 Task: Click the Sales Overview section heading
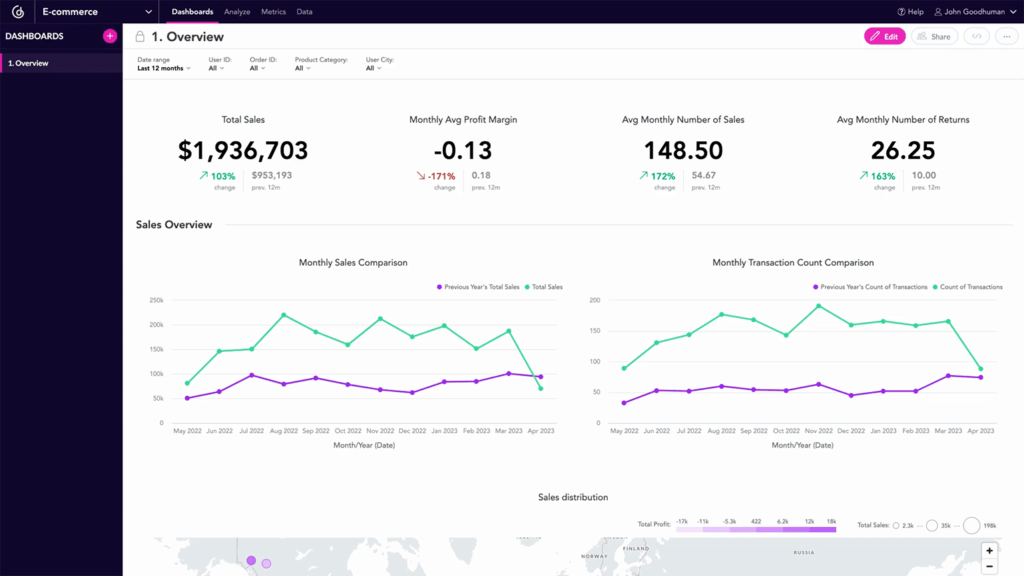pos(174,225)
